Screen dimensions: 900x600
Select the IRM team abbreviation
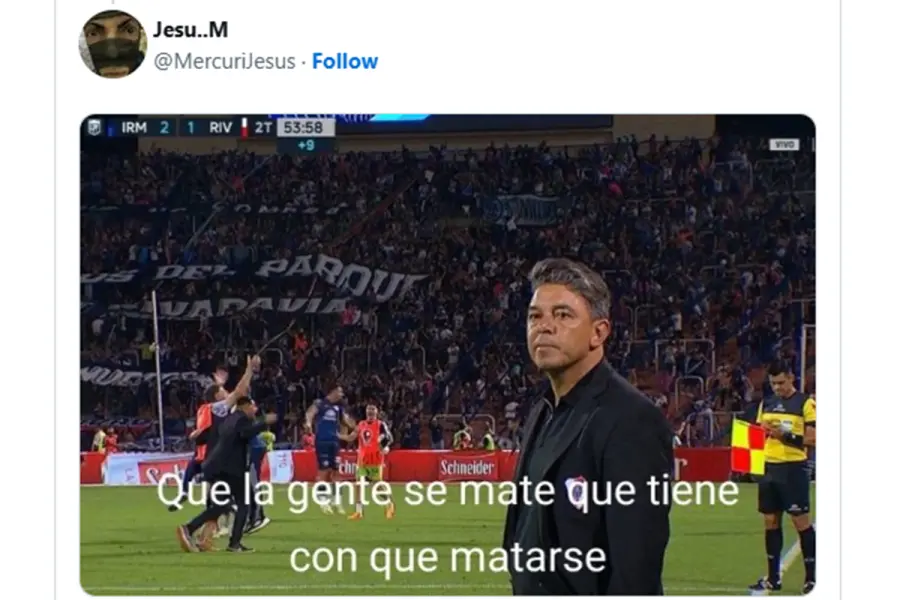pos(134,127)
